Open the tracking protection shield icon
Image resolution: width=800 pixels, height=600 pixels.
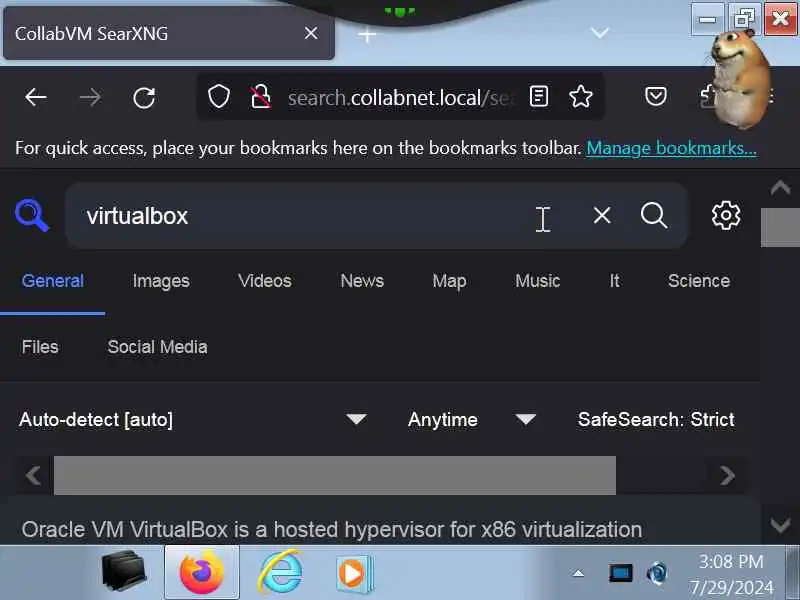pyautogui.click(x=219, y=96)
